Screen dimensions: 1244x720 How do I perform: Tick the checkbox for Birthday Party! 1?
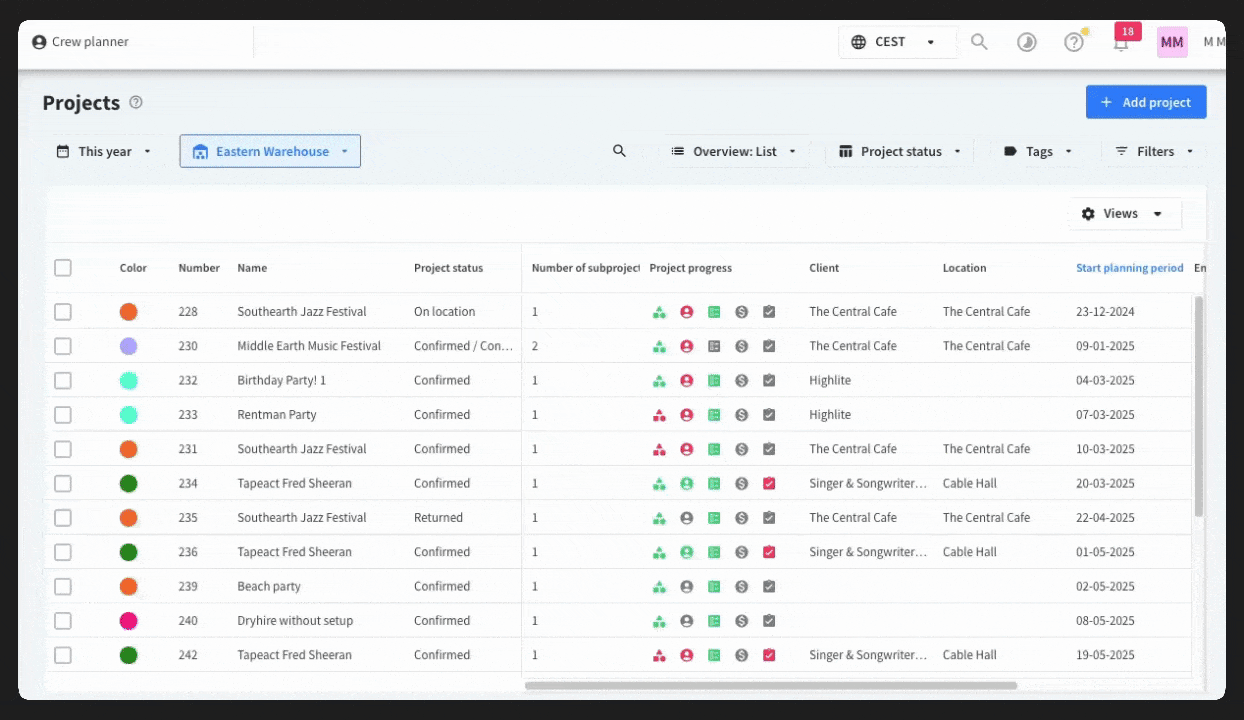(63, 381)
